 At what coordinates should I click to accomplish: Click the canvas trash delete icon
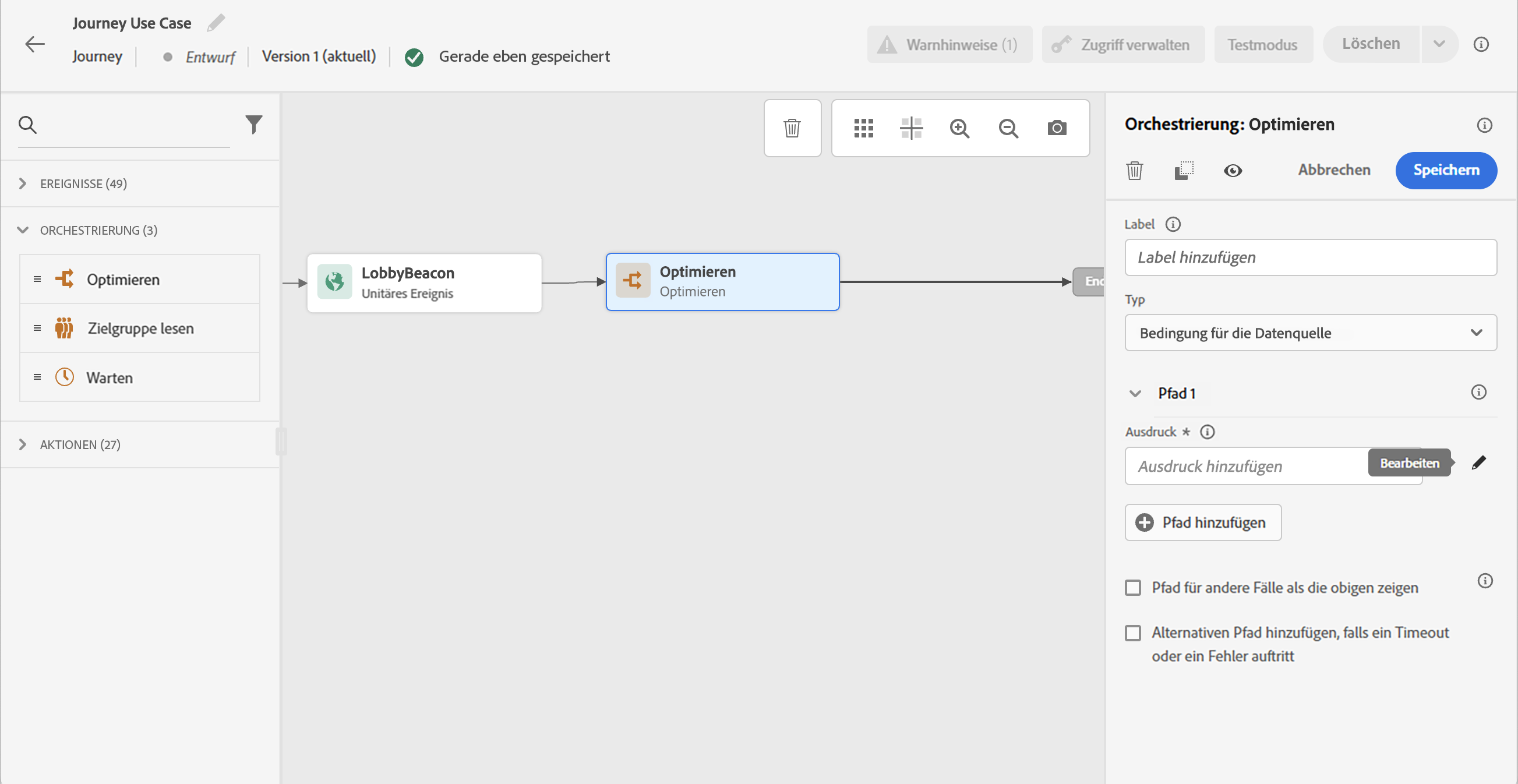click(x=792, y=128)
